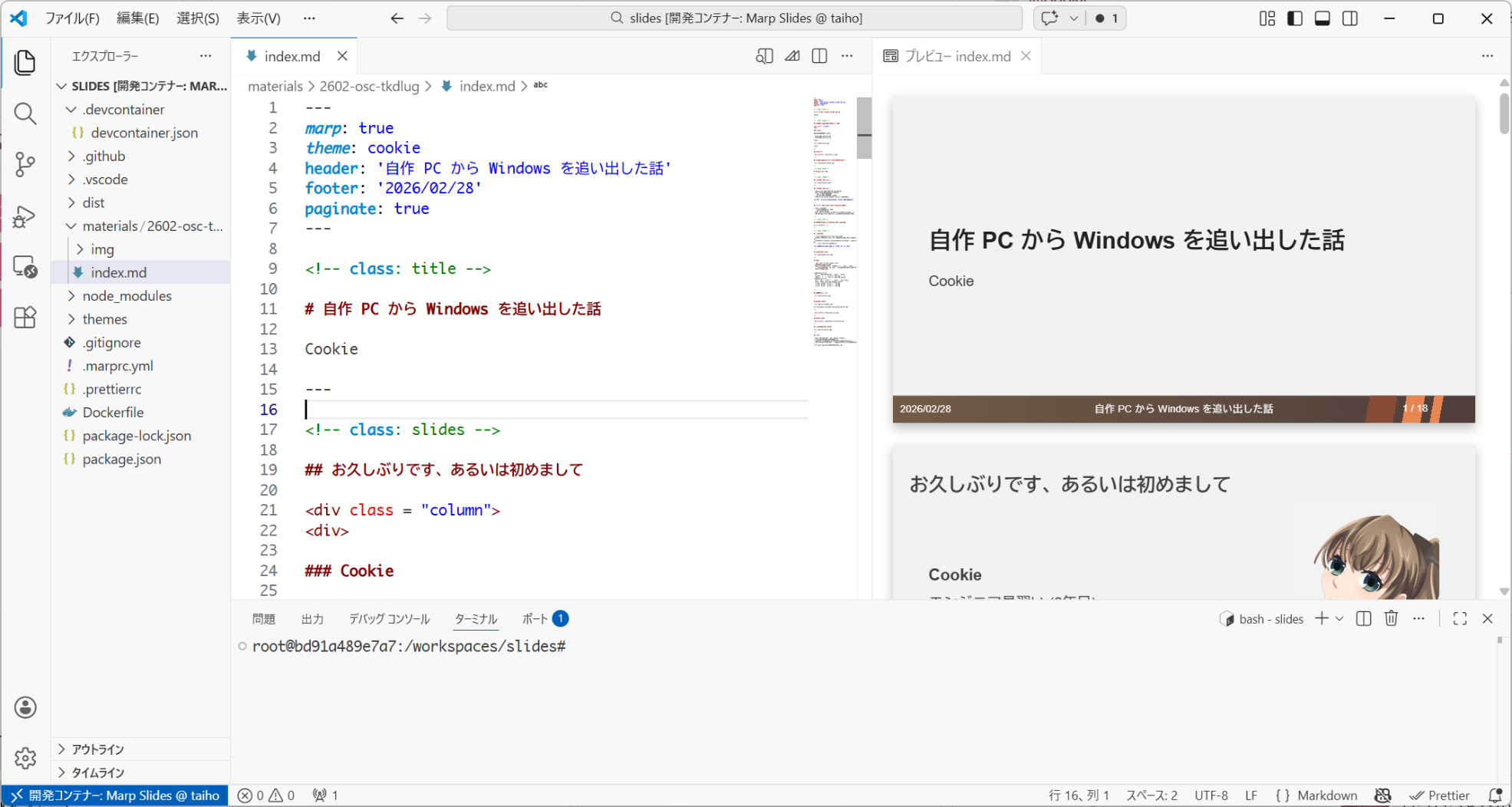Click the Marp preview icon in editor toolbar
Viewport: 1512px width, 807px height.
pos(792,56)
